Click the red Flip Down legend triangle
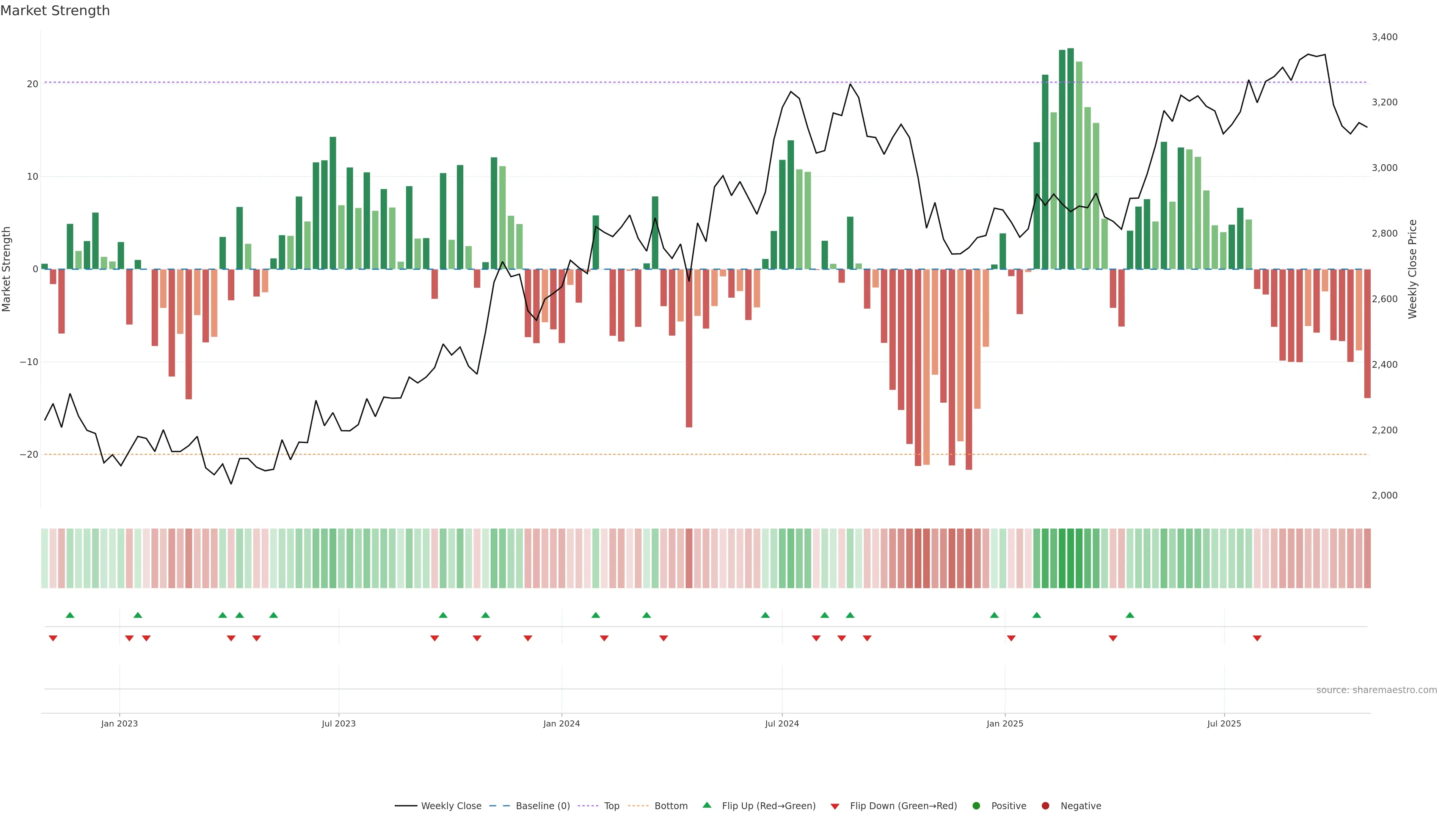The width and height of the screenshot is (1456, 819). [835, 806]
